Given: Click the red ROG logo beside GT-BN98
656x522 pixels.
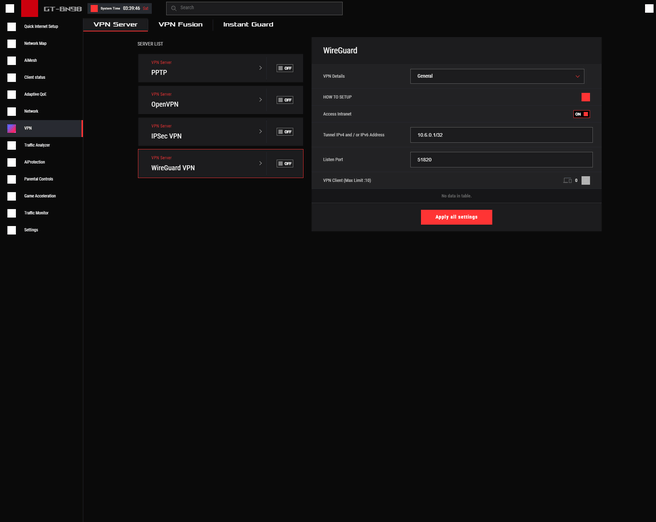Looking at the screenshot, I should coord(29,8).
